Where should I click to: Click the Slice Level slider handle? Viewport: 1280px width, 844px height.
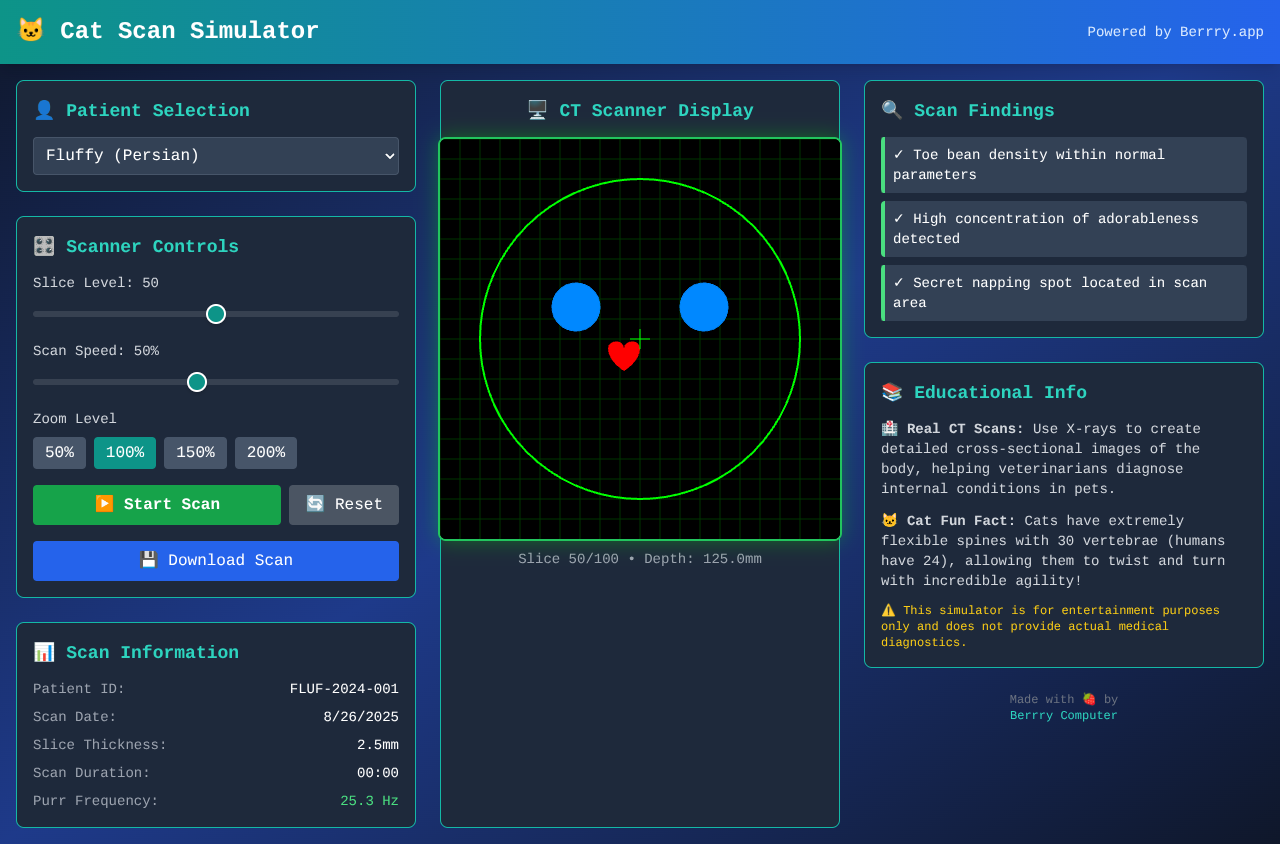click(x=216, y=314)
